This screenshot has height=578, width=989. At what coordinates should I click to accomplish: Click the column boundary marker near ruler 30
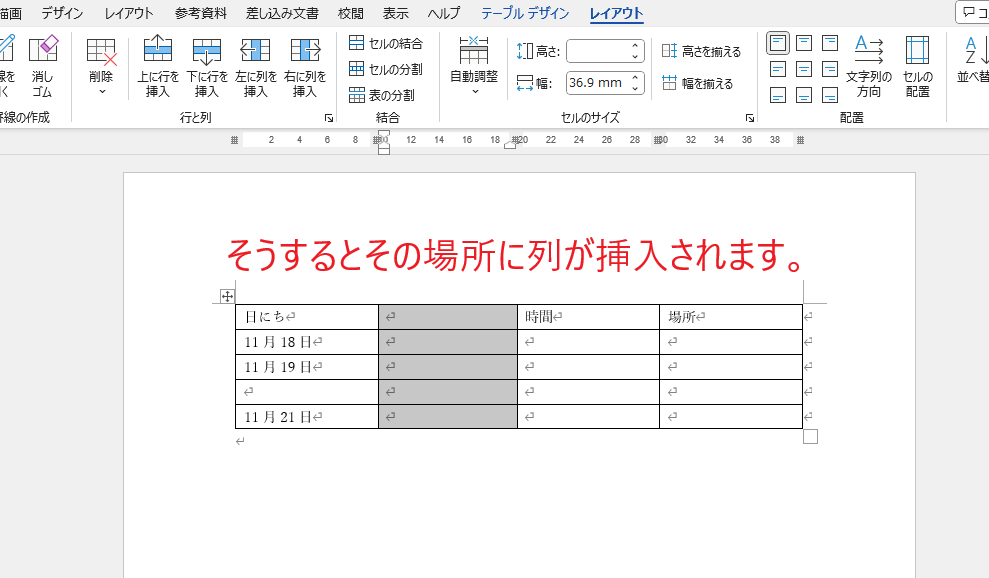tap(658, 140)
